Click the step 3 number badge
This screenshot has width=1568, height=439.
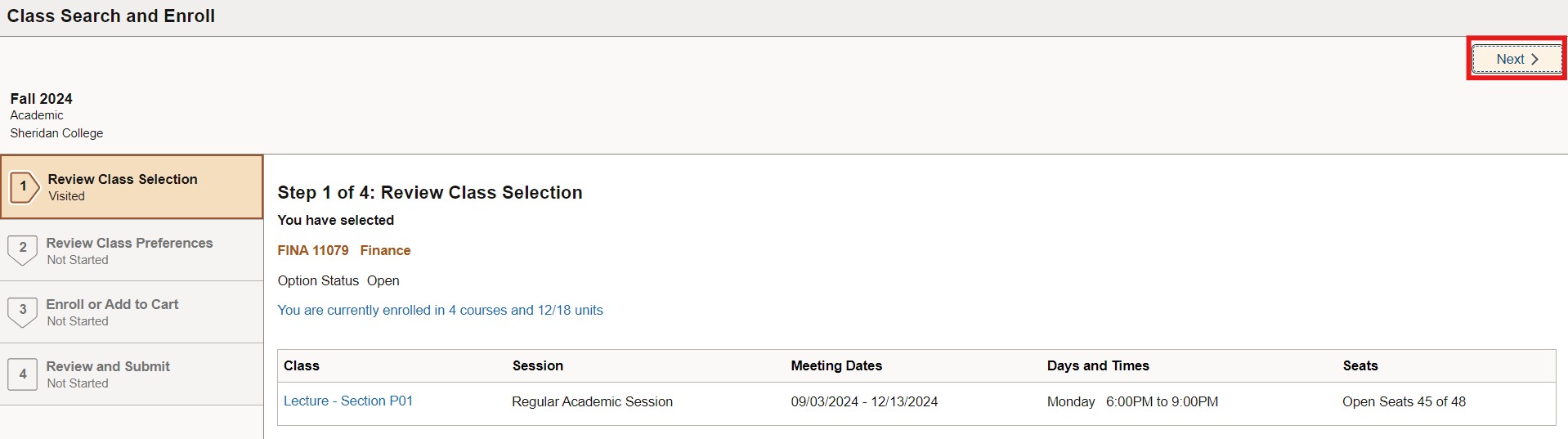pos(23,311)
